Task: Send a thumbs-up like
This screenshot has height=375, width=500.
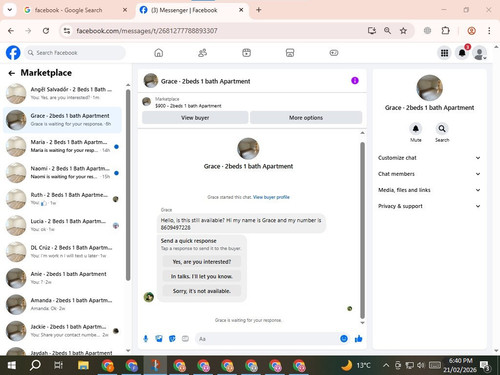Action: [x=358, y=339]
